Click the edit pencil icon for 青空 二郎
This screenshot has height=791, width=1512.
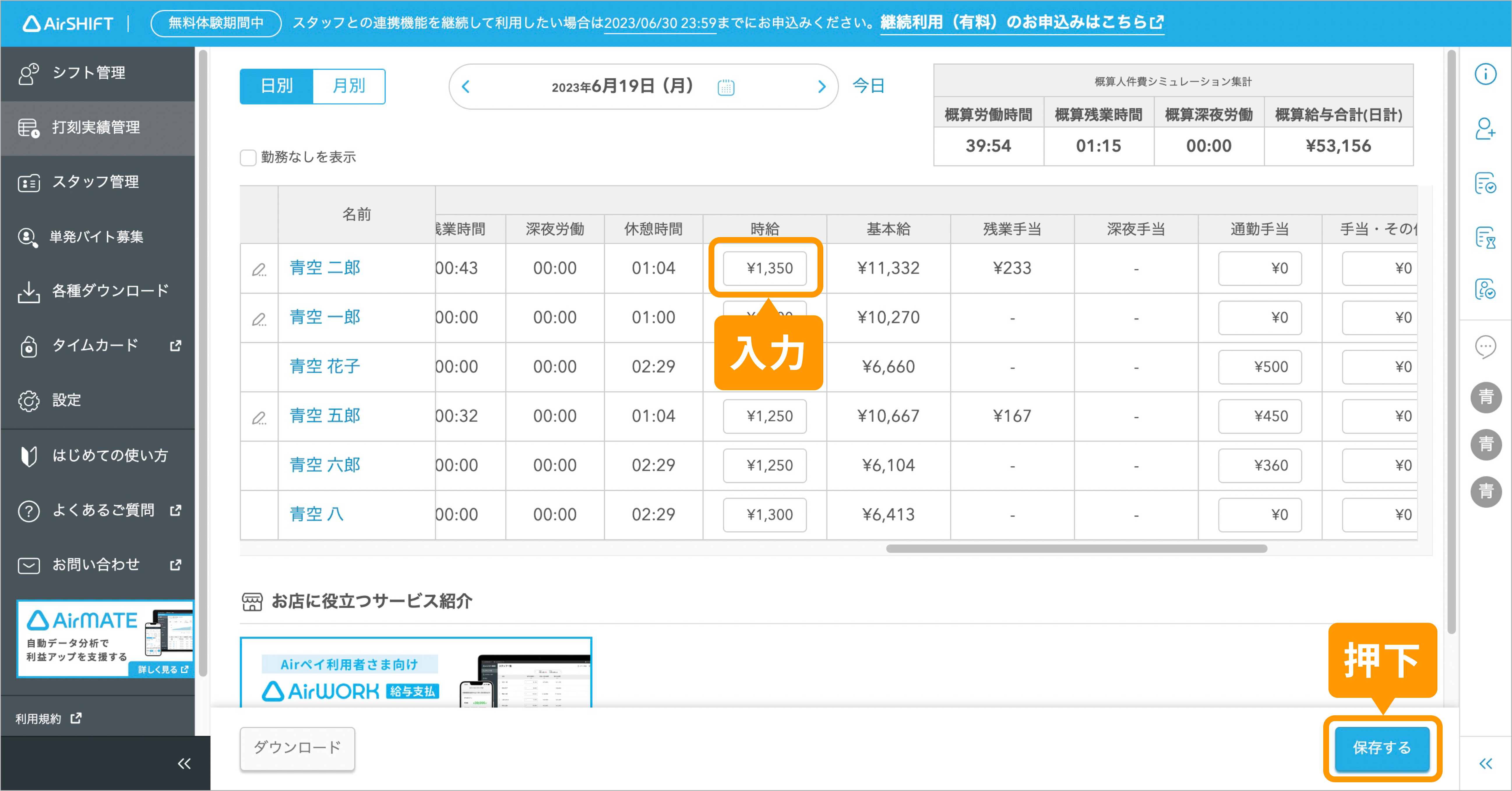point(259,269)
